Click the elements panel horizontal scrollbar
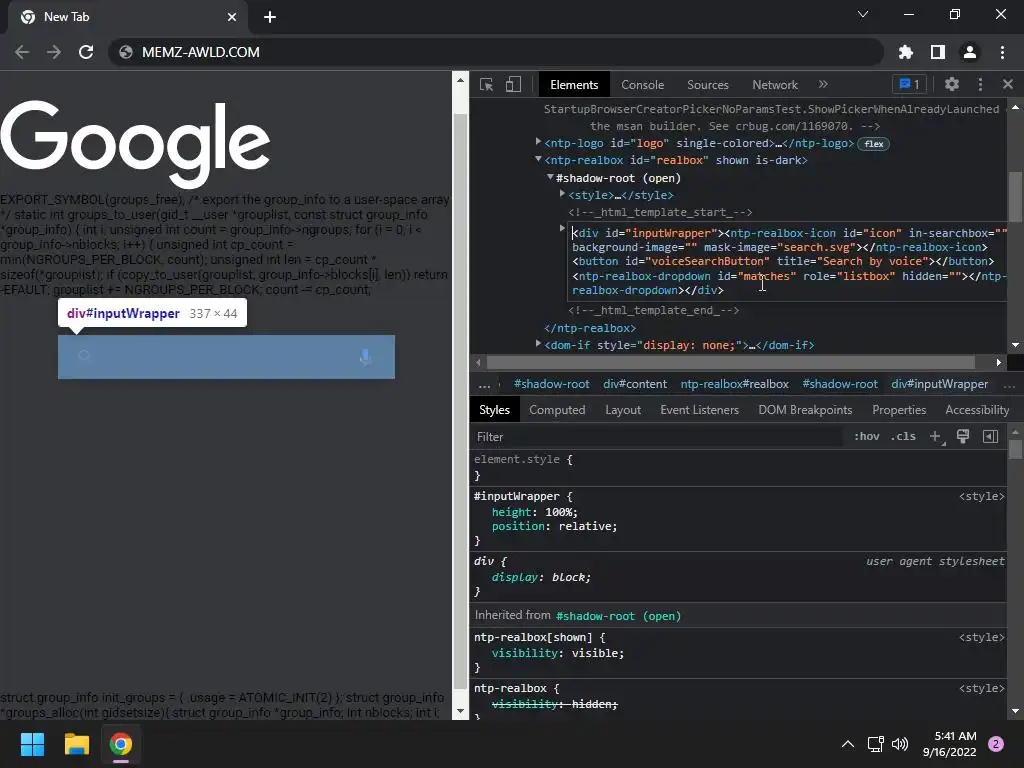Image resolution: width=1024 pixels, height=768 pixels. coord(730,362)
